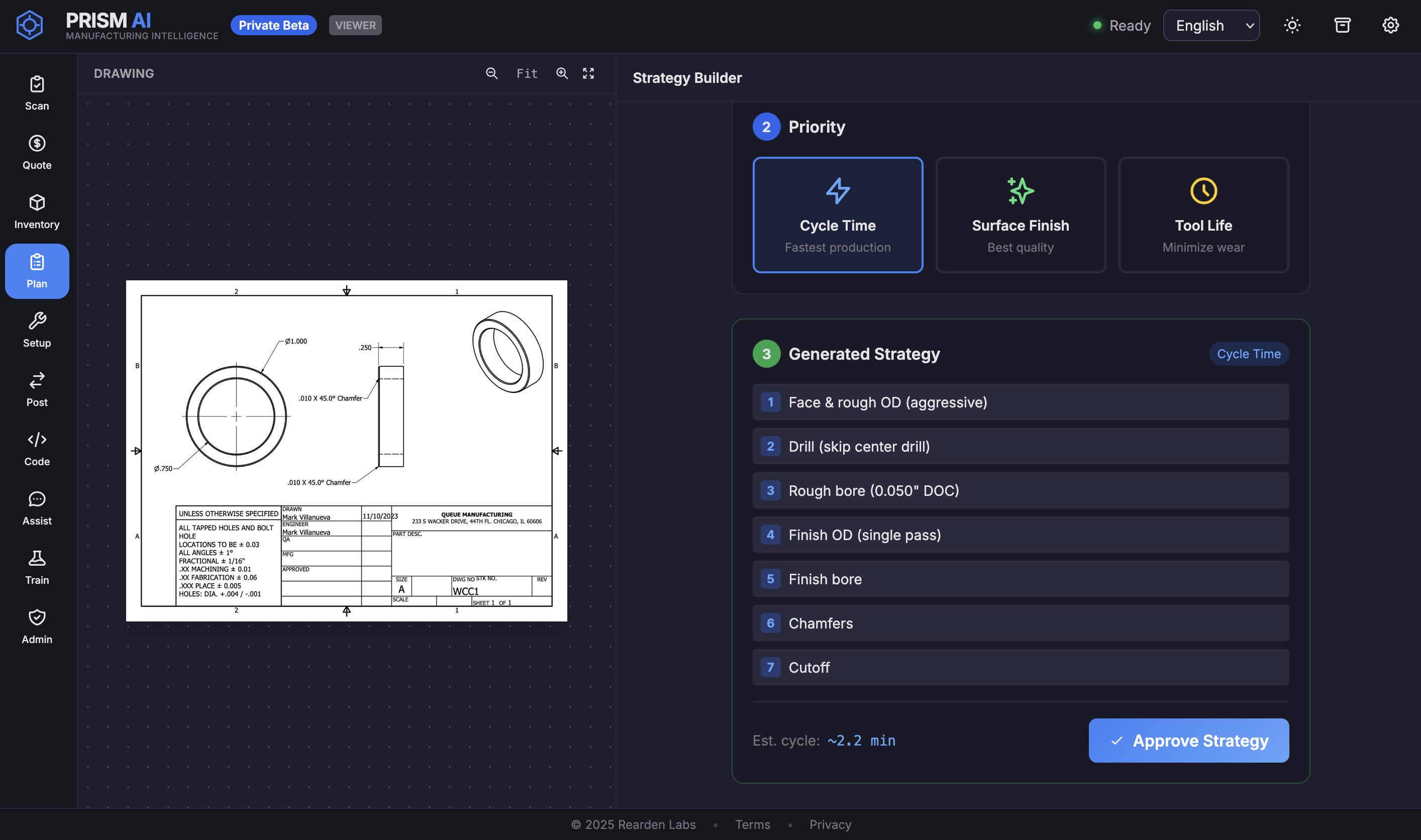The image size is (1421, 840).
Task: Open settings via the gear icon
Action: pos(1390,26)
